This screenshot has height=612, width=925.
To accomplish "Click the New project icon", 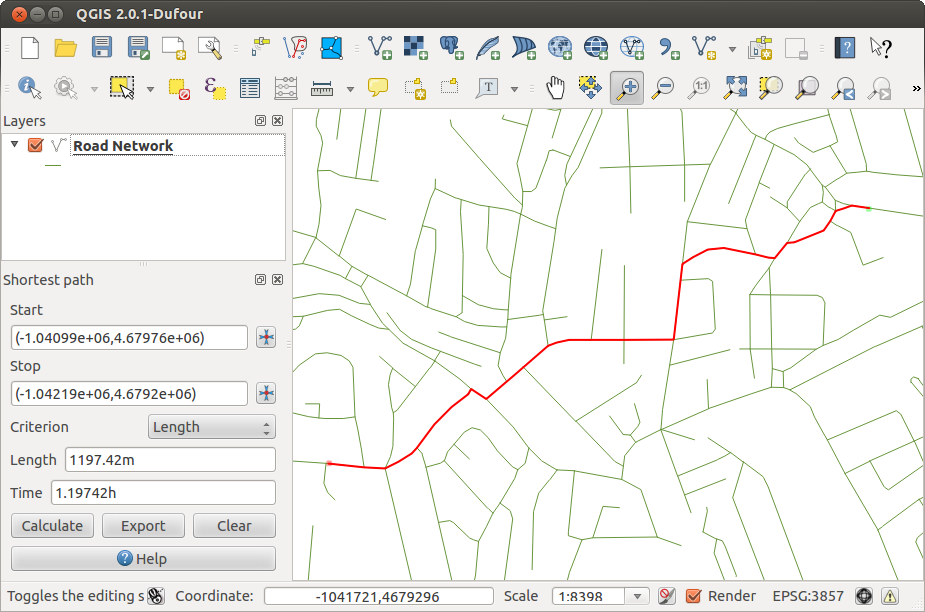I will pyautogui.click(x=30, y=47).
